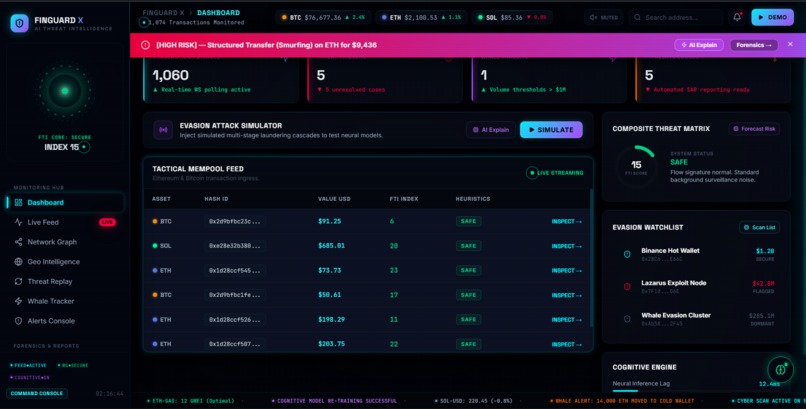Screen dimensions: 806x409
Task: Open the Dashboard sidebar item
Action: point(65,202)
